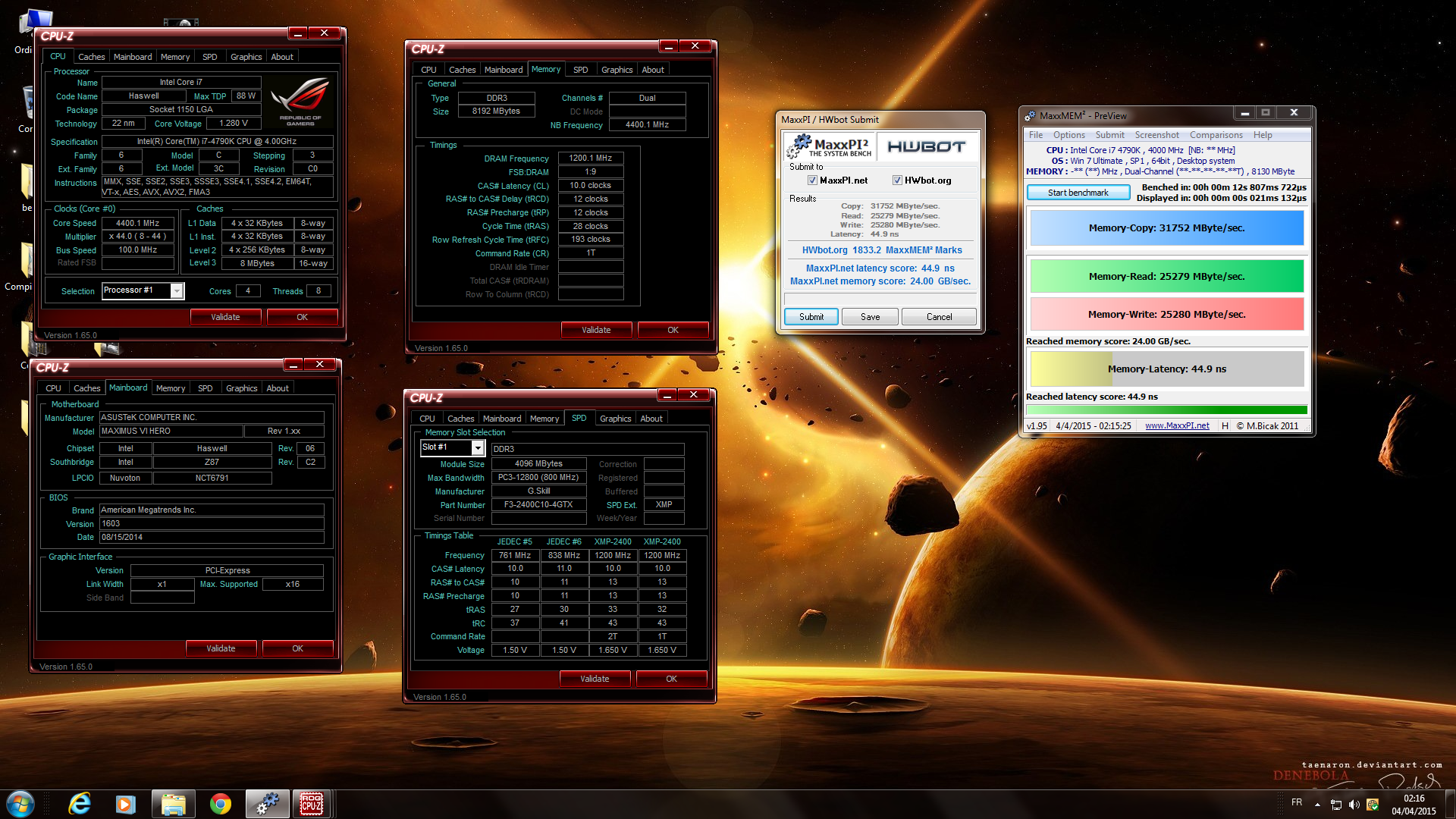1456x819 pixels.
Task: Click Cancel in the MaxxPI submit dialog
Action: 939,317
